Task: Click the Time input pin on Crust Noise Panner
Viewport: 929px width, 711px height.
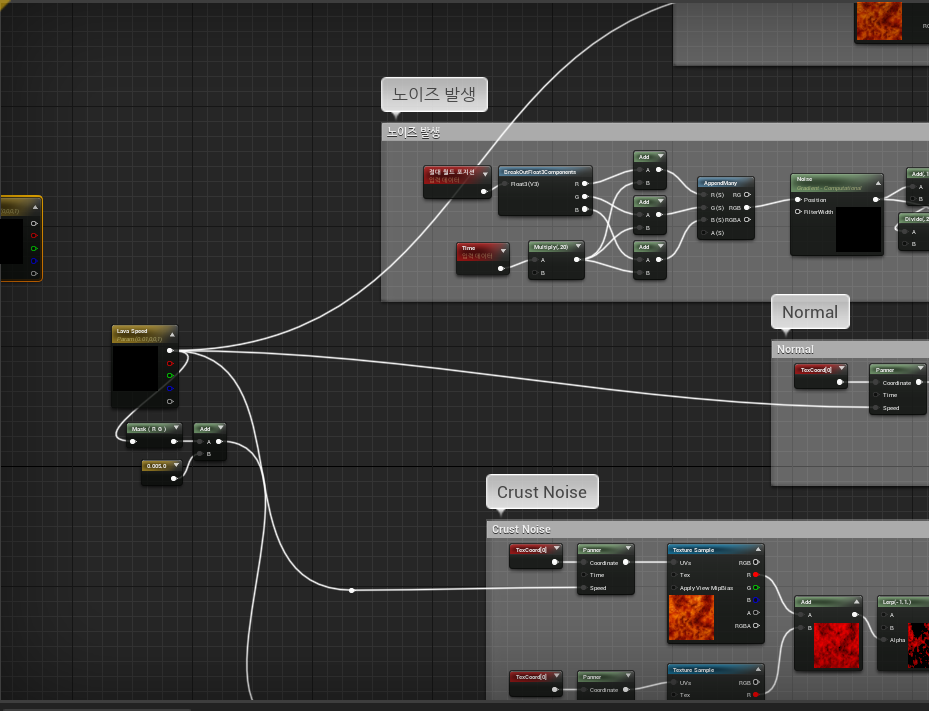Action: click(584, 575)
